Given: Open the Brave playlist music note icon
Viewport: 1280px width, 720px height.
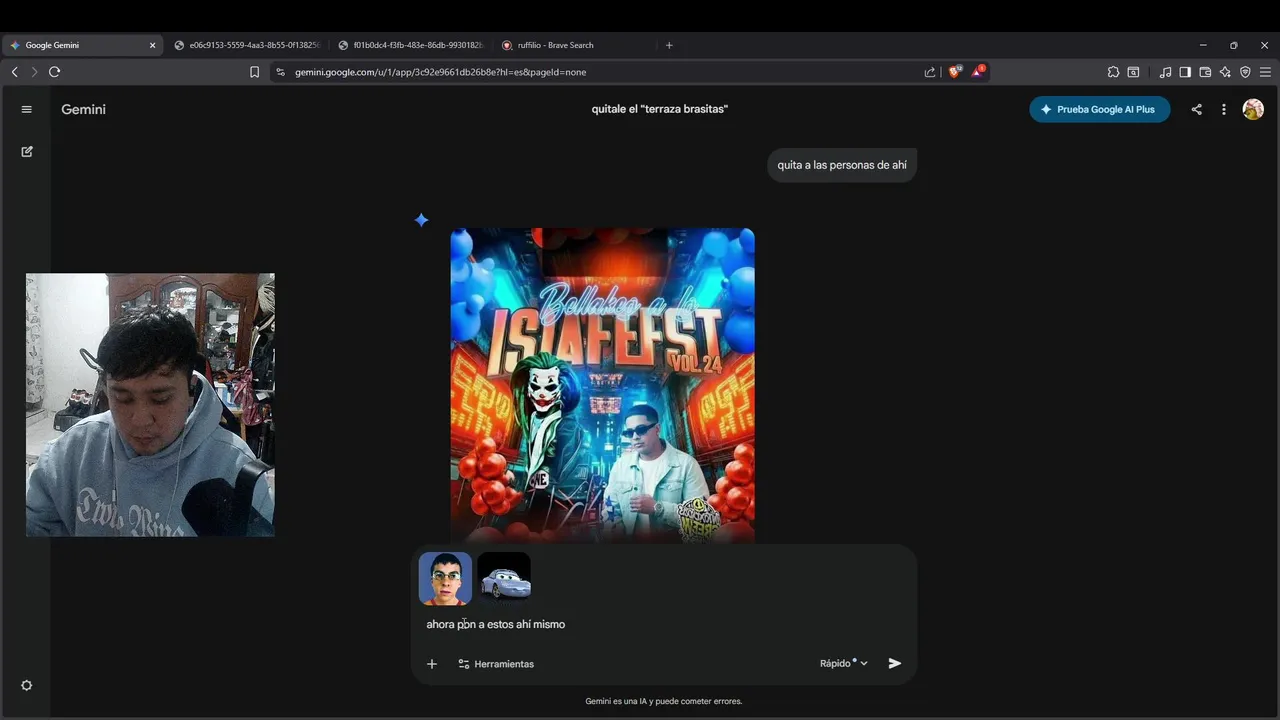Looking at the screenshot, I should pos(1165,72).
